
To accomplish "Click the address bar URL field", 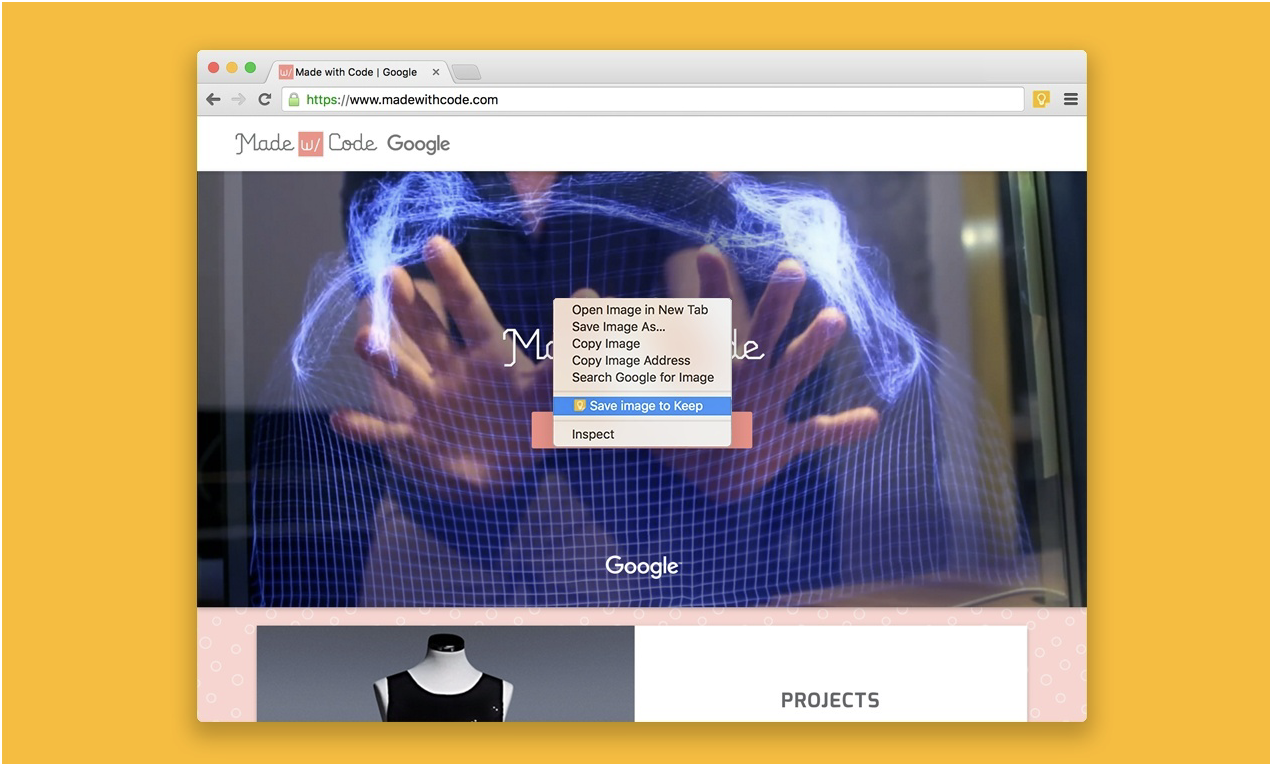I will coord(653,99).
